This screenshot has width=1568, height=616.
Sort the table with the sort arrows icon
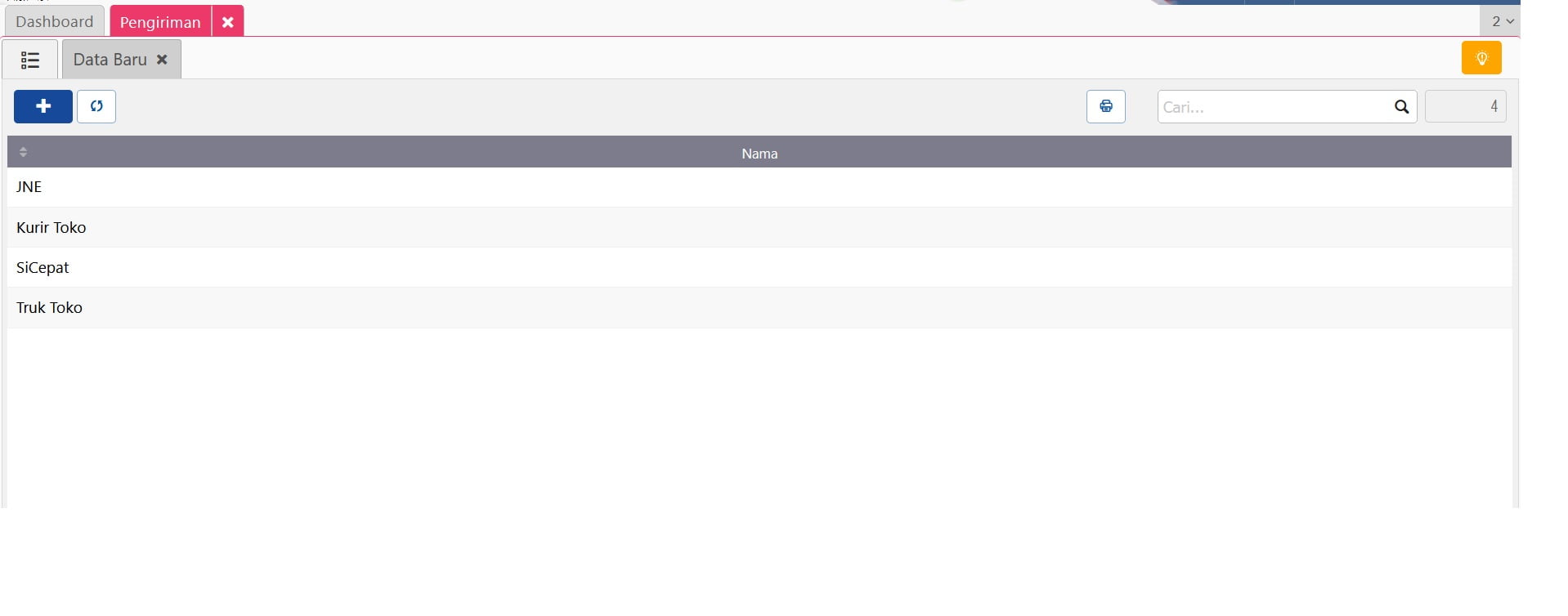click(x=23, y=152)
